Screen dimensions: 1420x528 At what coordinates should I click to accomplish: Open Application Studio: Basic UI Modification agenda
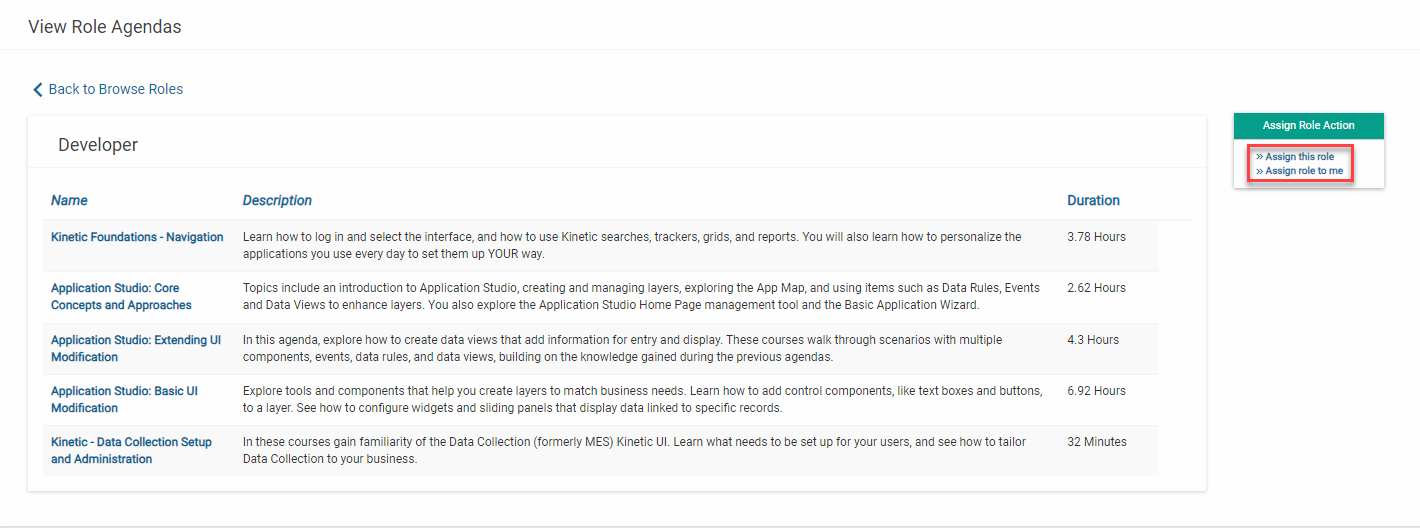pos(124,399)
